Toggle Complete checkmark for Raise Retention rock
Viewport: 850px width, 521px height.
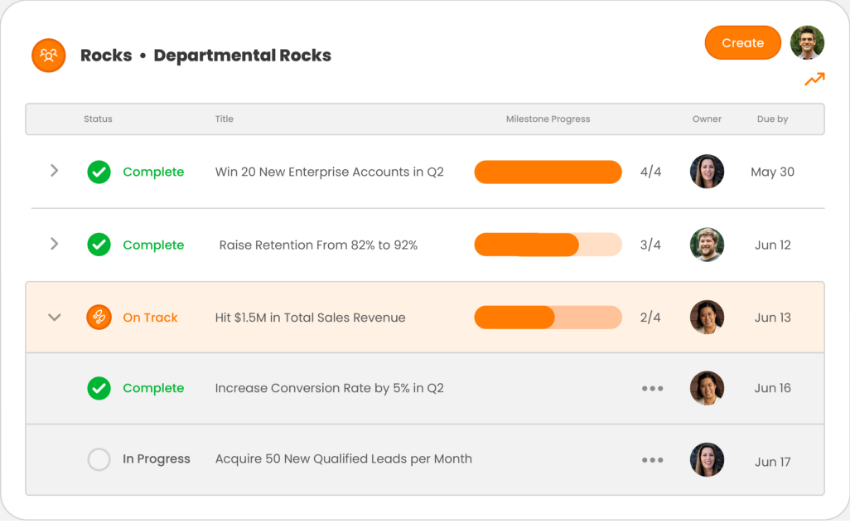(98, 245)
